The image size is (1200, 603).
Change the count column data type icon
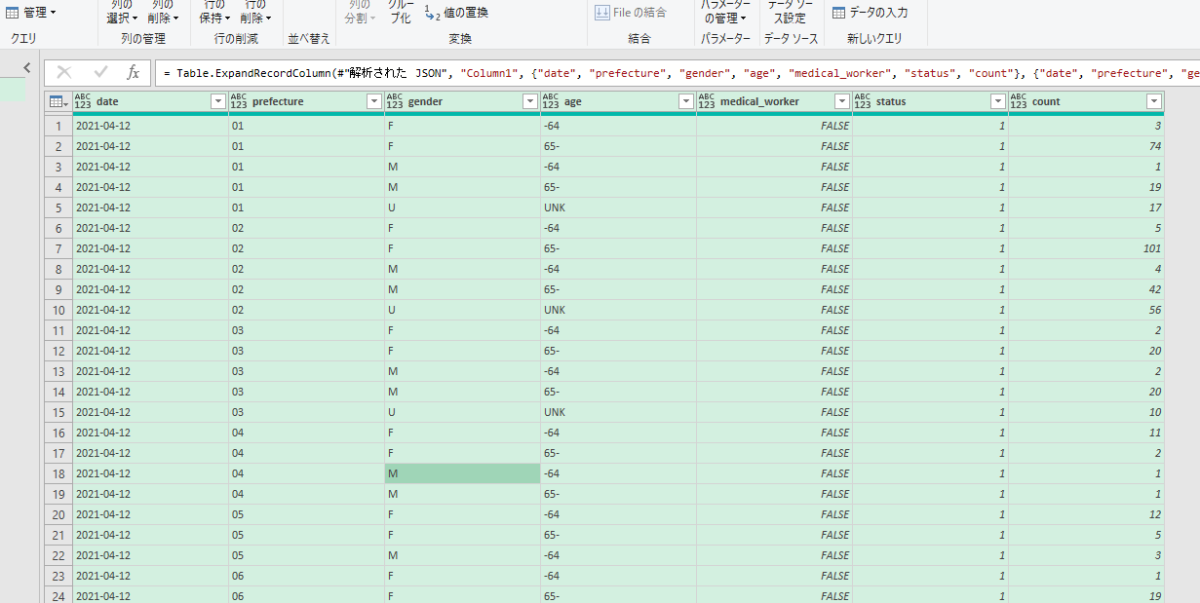(1018, 101)
